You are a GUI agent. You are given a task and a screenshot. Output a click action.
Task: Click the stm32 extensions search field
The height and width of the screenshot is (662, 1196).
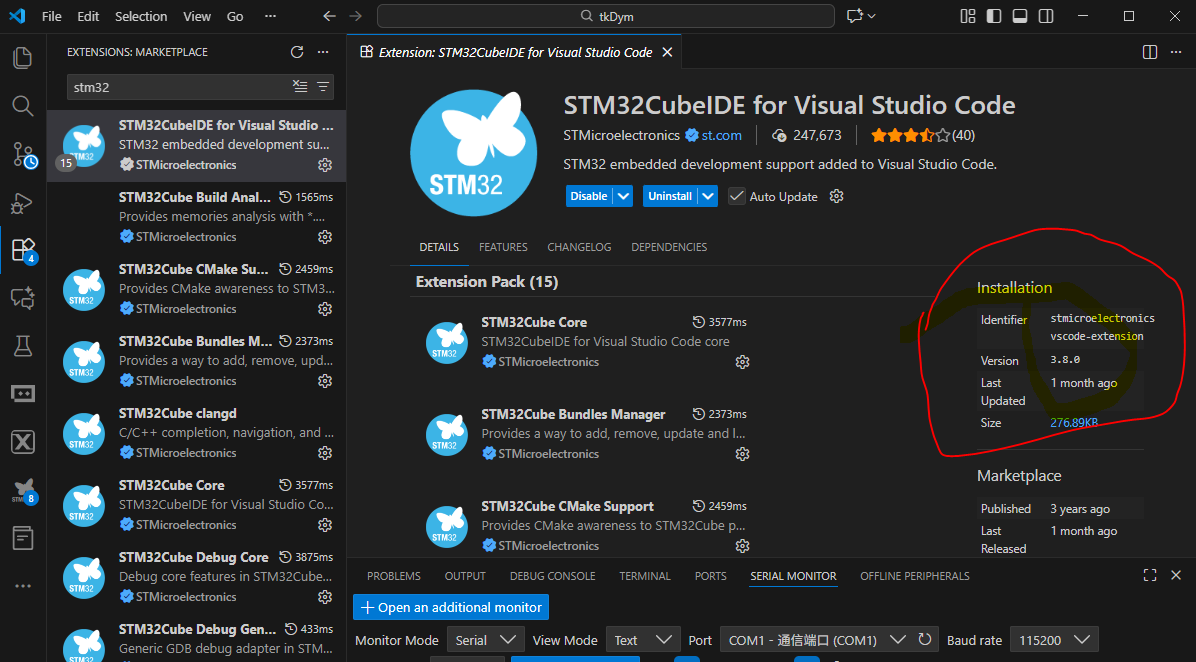(x=175, y=87)
